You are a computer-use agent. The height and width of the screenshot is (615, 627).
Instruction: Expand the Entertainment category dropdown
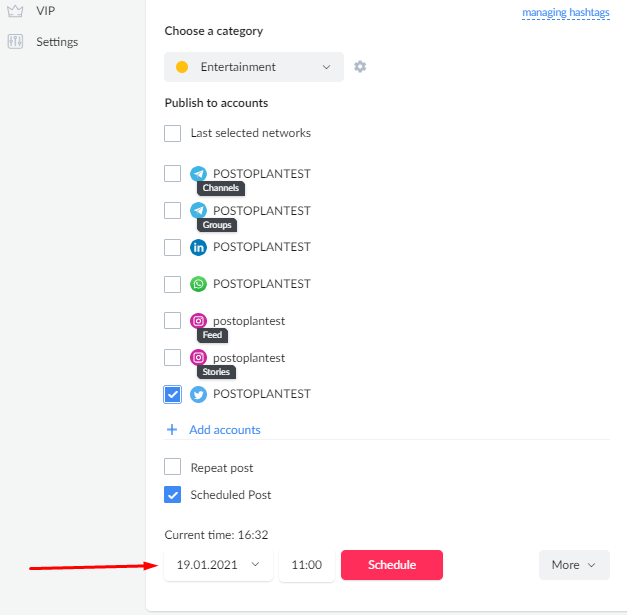tap(254, 67)
